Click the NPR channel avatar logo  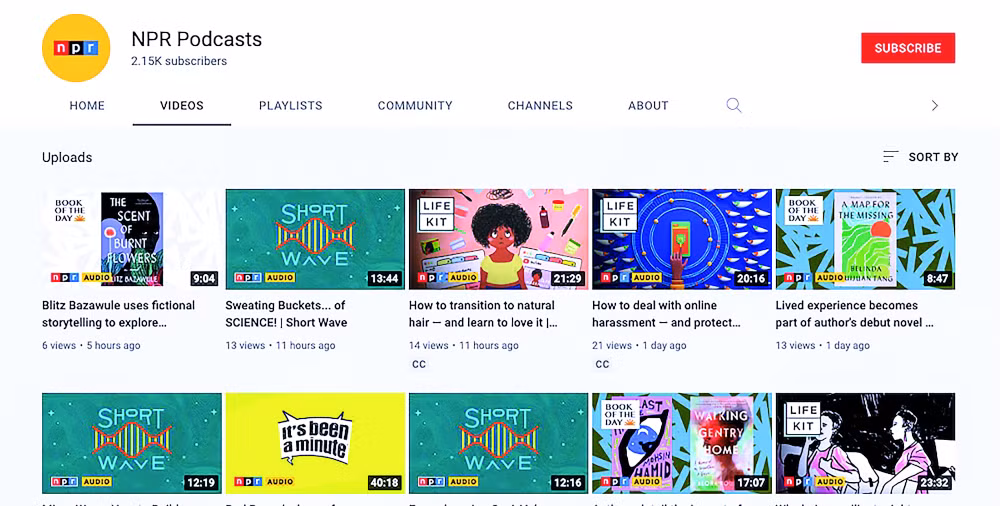pos(76,48)
